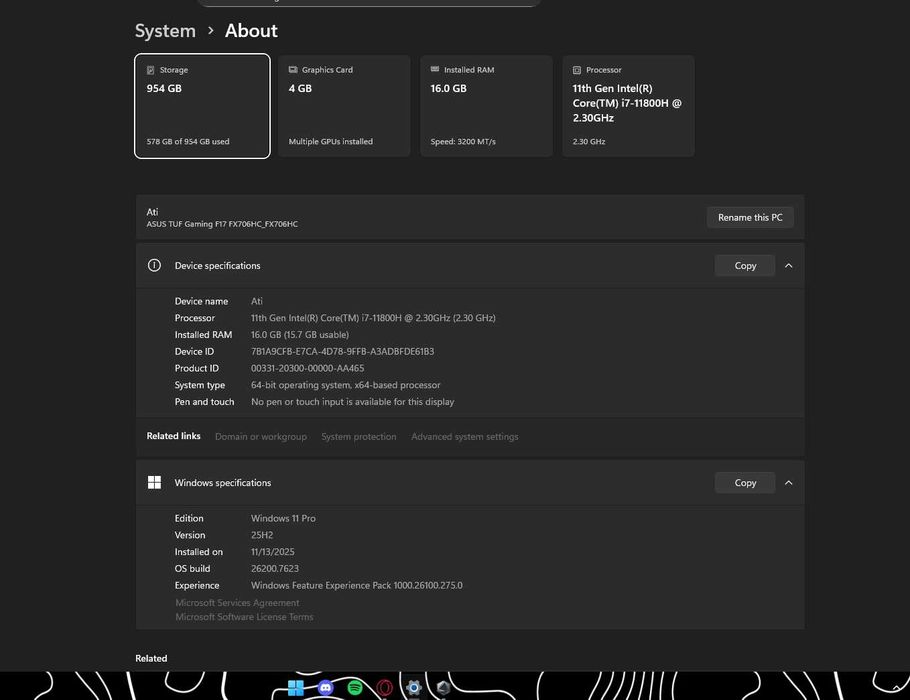Click Rename this PC button
The image size is (910, 700).
(x=750, y=217)
